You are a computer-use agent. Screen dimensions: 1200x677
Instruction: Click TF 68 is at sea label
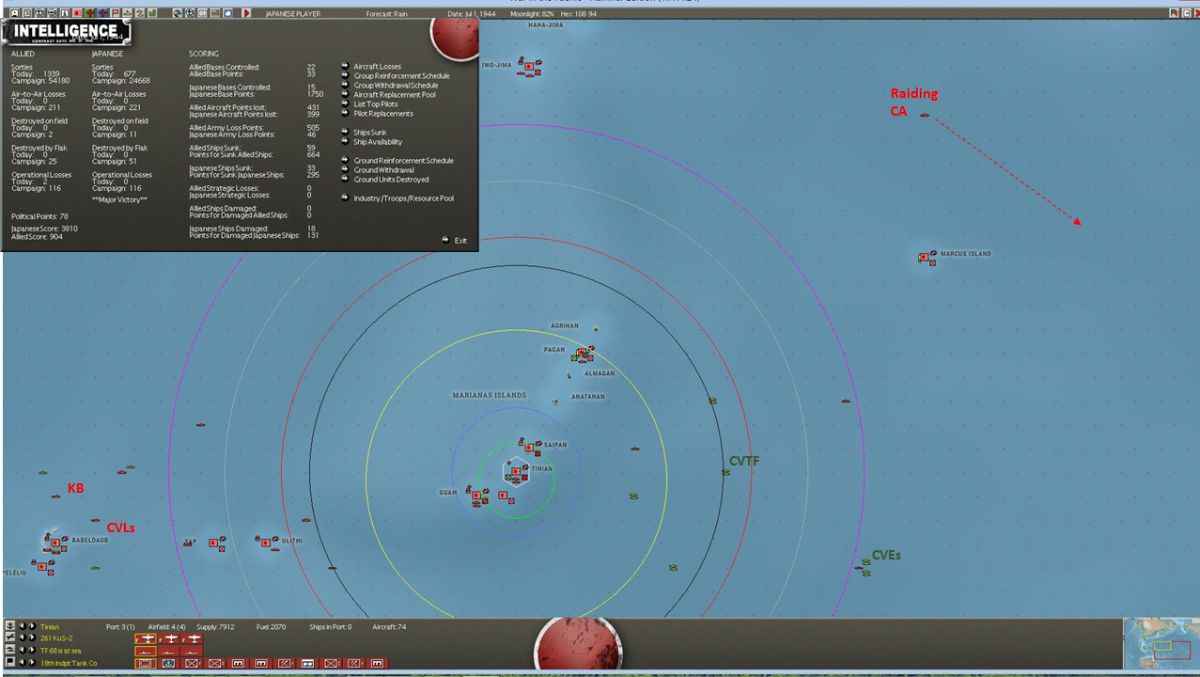pyautogui.click(x=60, y=650)
